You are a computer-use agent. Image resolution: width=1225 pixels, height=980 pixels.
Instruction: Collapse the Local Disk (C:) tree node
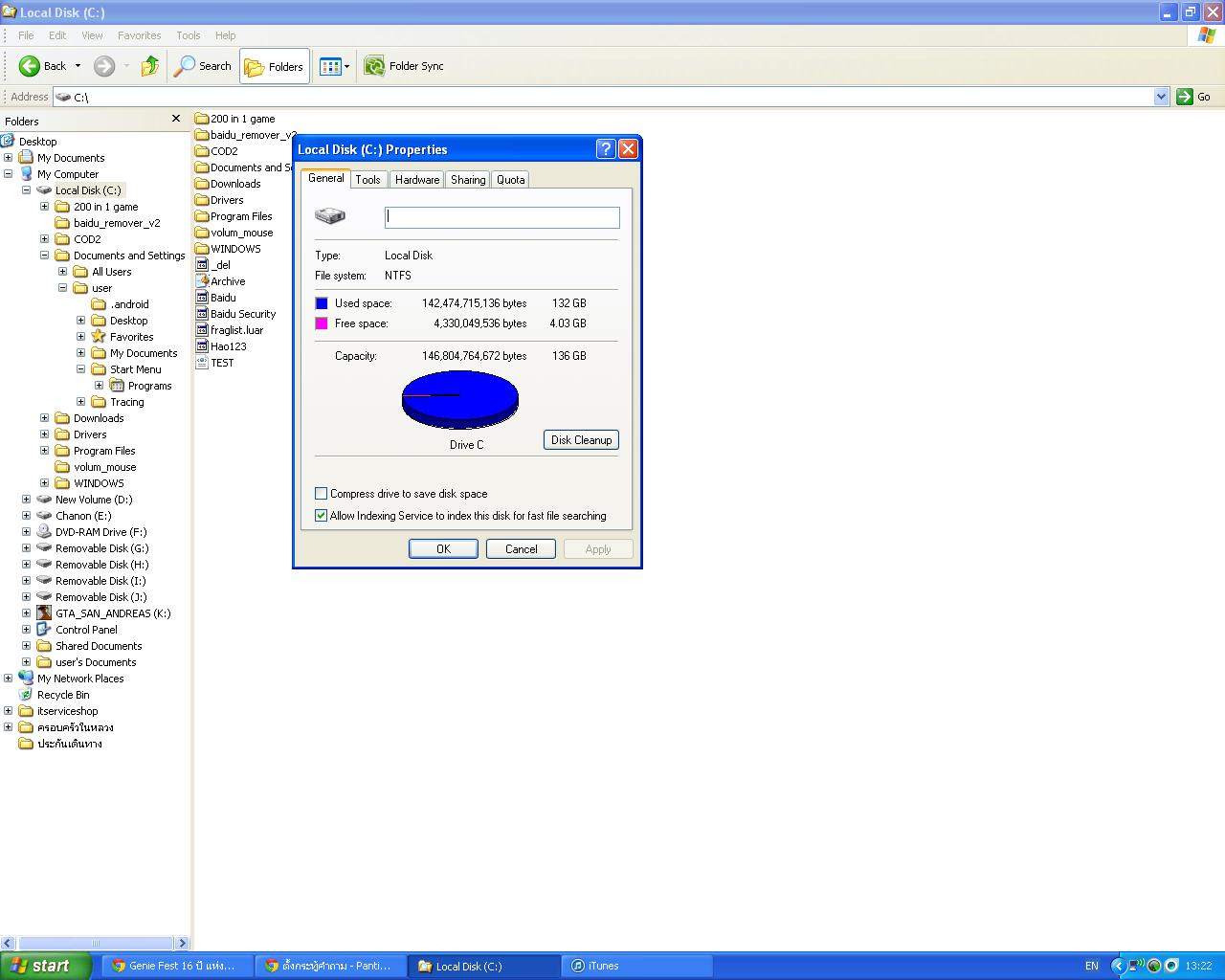point(27,190)
